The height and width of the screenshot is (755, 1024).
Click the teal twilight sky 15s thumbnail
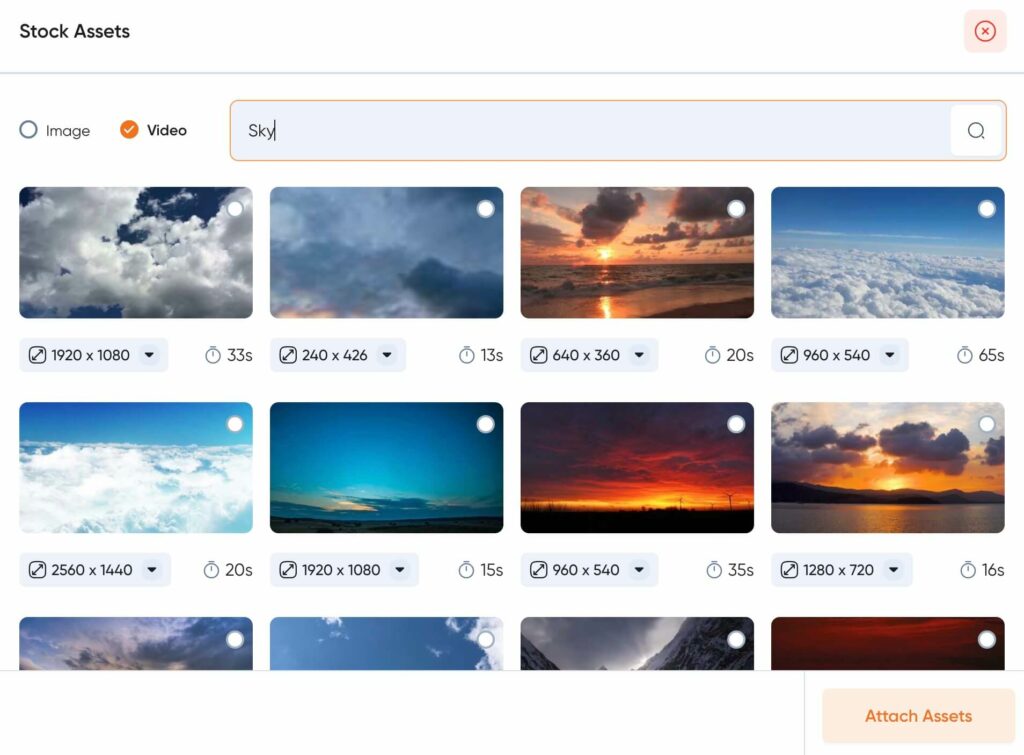pyautogui.click(x=386, y=468)
